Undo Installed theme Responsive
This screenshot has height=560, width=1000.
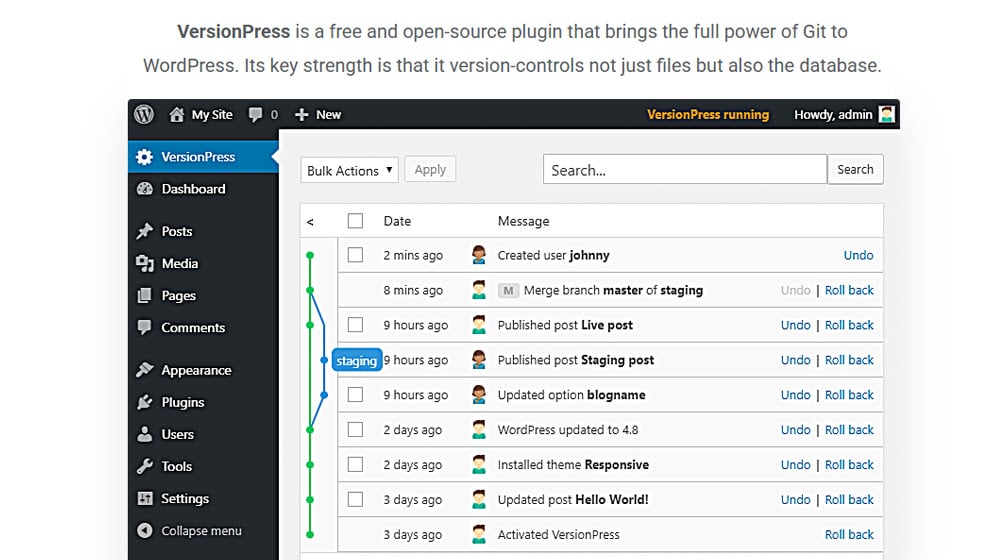coord(795,464)
